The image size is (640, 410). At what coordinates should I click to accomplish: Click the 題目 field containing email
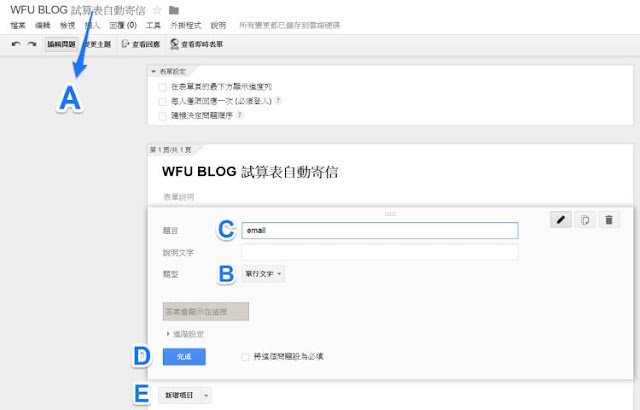pyautogui.click(x=380, y=230)
